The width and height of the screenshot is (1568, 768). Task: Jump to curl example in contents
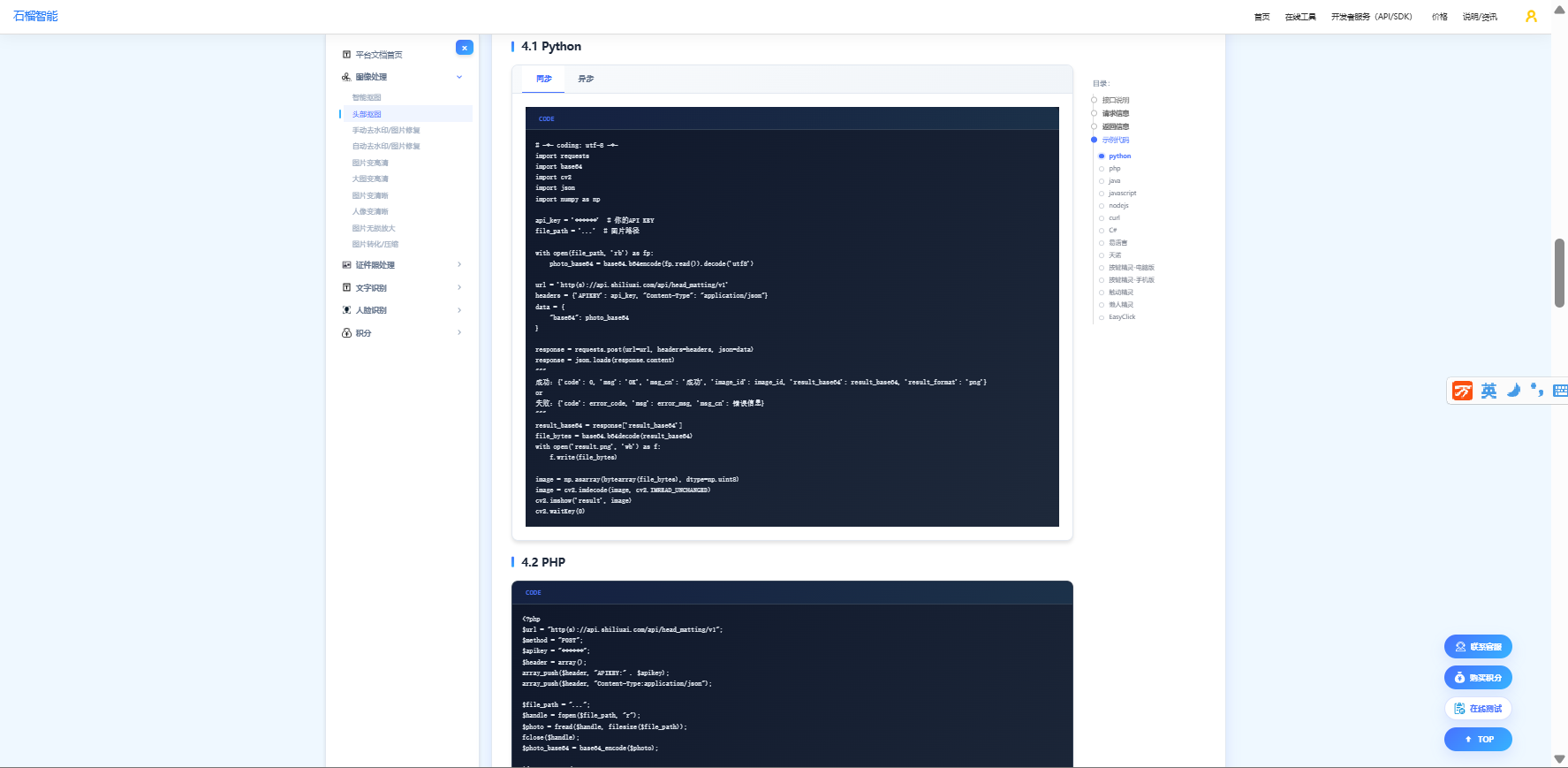tap(1114, 217)
